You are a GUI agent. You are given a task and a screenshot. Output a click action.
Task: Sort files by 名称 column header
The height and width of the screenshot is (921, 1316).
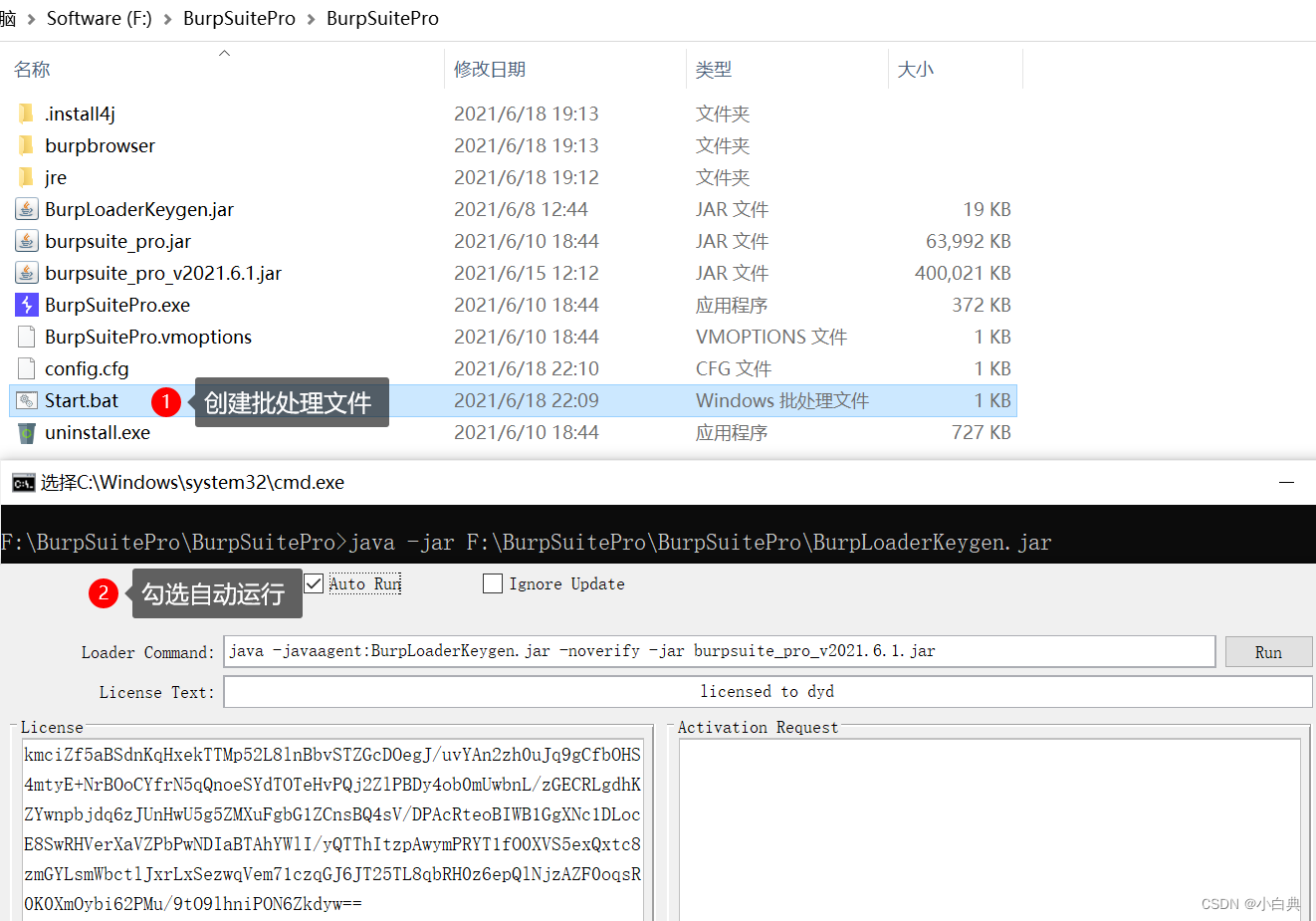point(32,70)
